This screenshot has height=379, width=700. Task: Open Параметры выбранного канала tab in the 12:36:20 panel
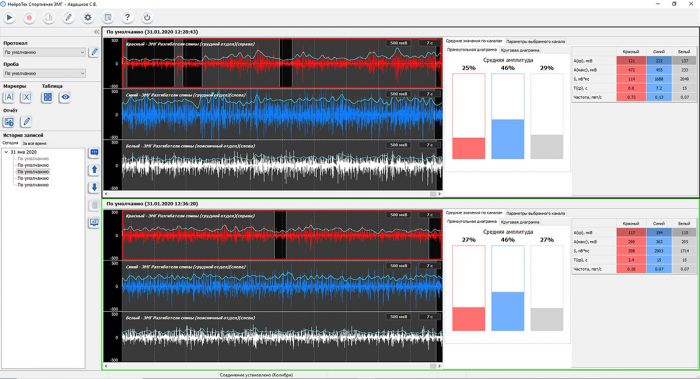click(x=536, y=213)
